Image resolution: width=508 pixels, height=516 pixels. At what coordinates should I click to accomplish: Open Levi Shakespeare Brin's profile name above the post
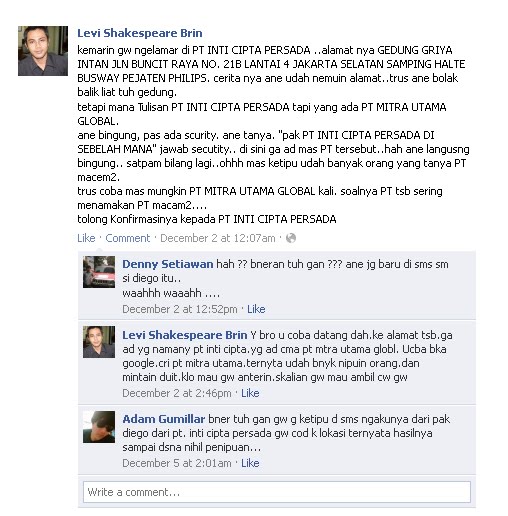tap(140, 33)
